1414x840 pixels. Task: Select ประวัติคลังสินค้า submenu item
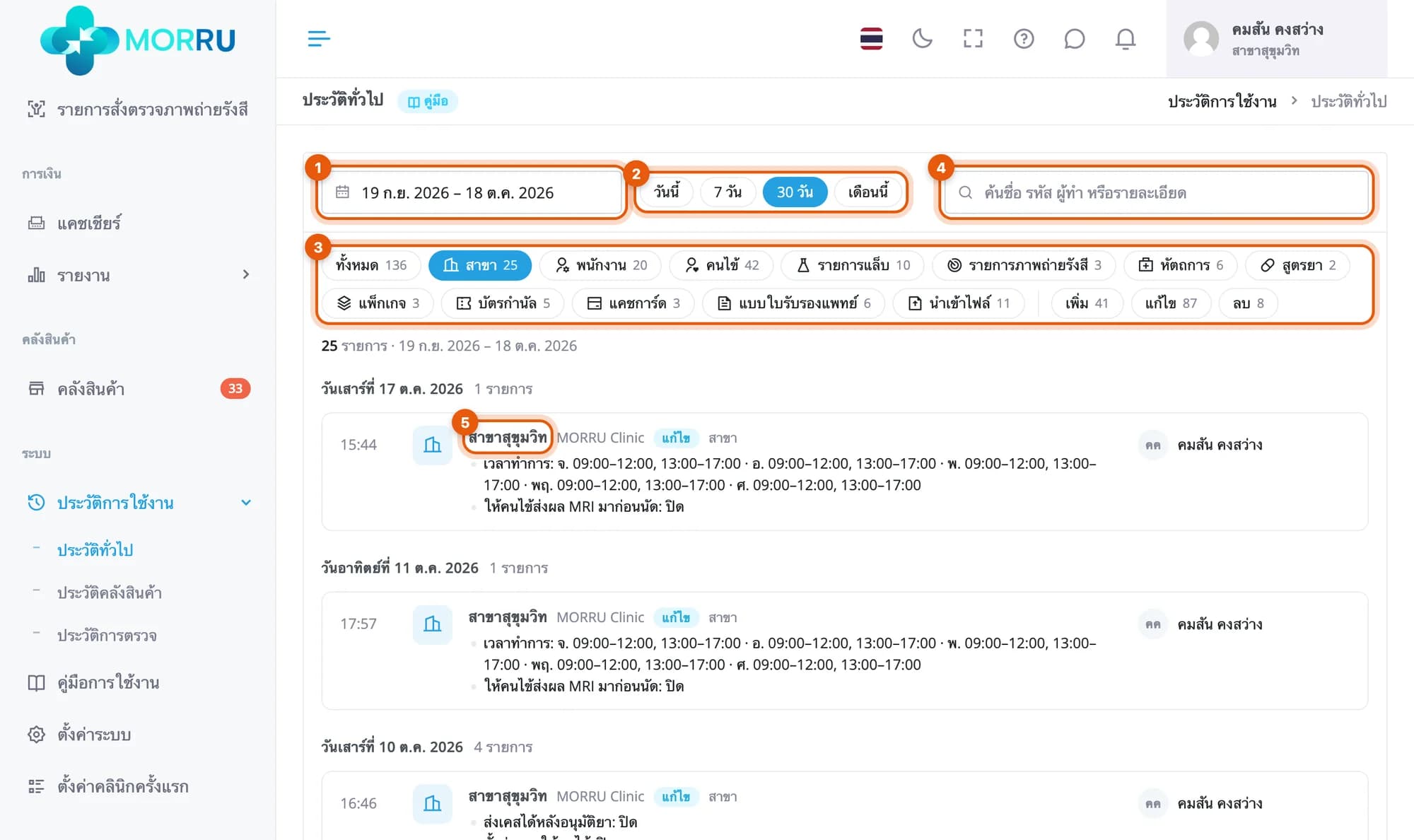pyautogui.click(x=110, y=593)
